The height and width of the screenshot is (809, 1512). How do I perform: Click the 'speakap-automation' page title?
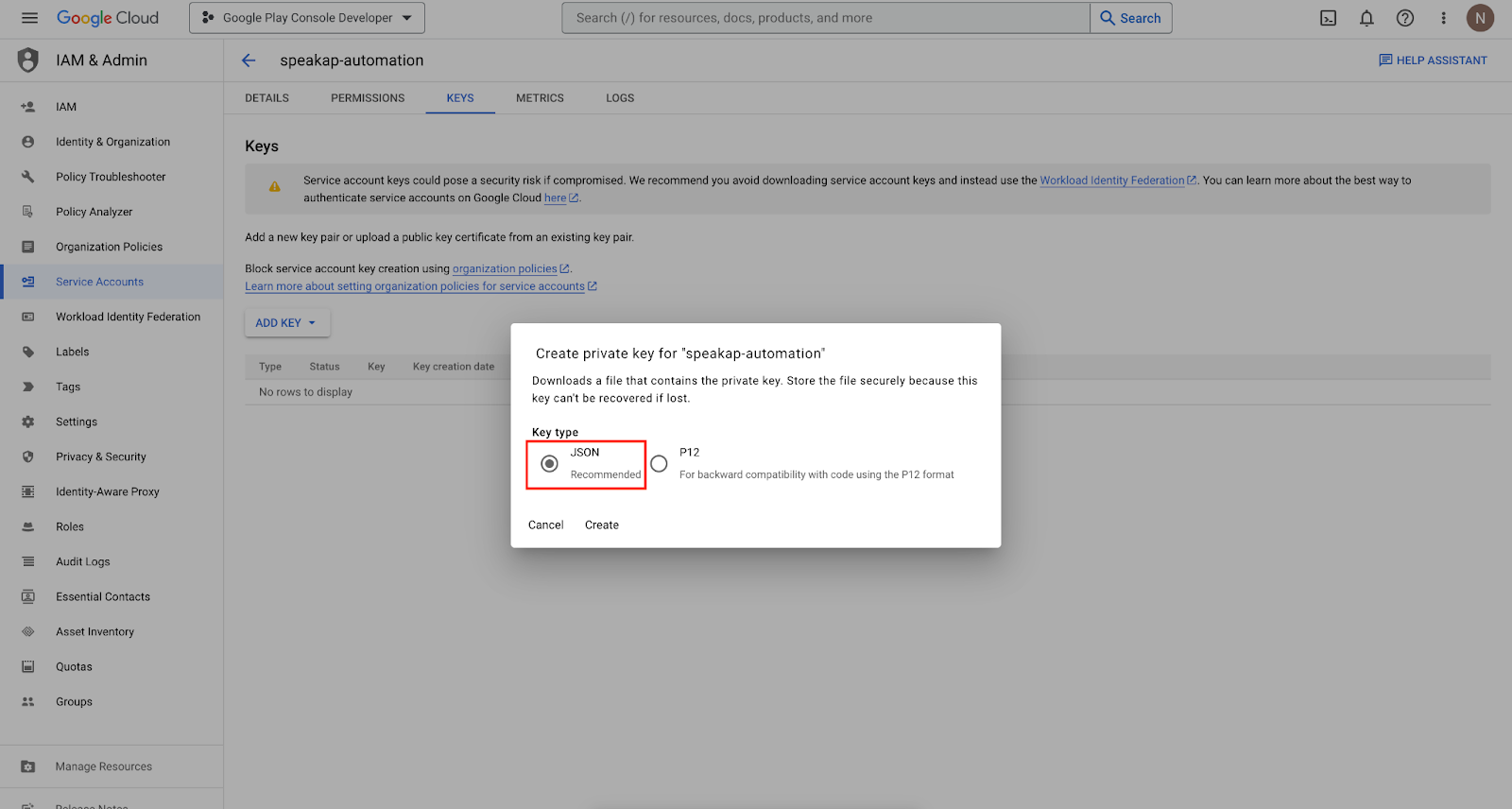pyautogui.click(x=352, y=60)
